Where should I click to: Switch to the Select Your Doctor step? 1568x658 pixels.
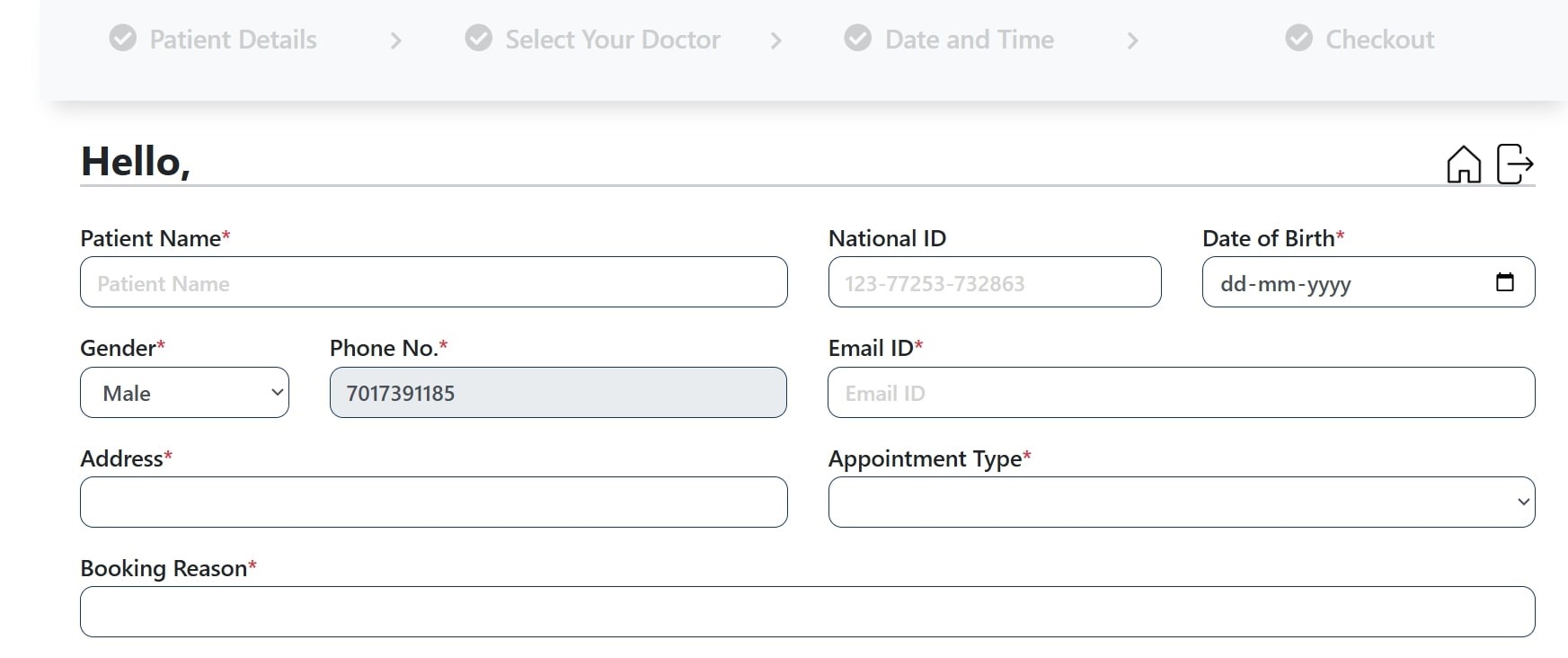point(612,40)
